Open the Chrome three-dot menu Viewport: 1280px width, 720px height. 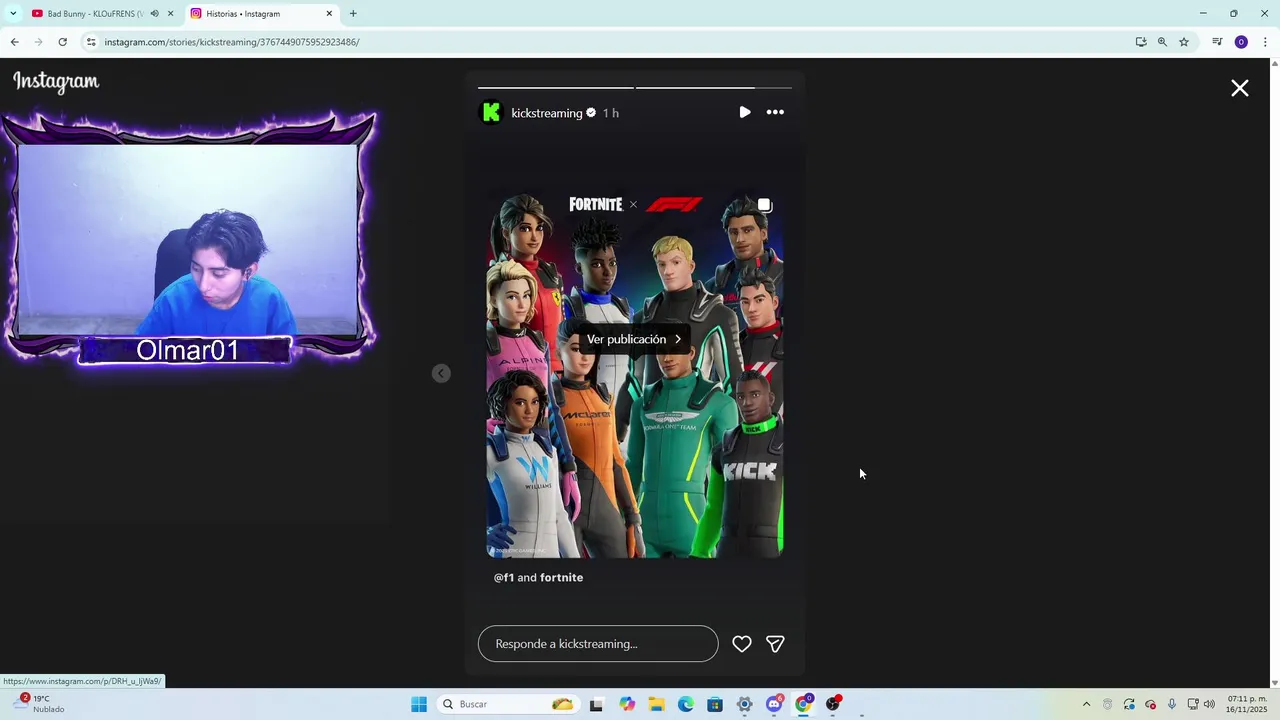point(1265,42)
